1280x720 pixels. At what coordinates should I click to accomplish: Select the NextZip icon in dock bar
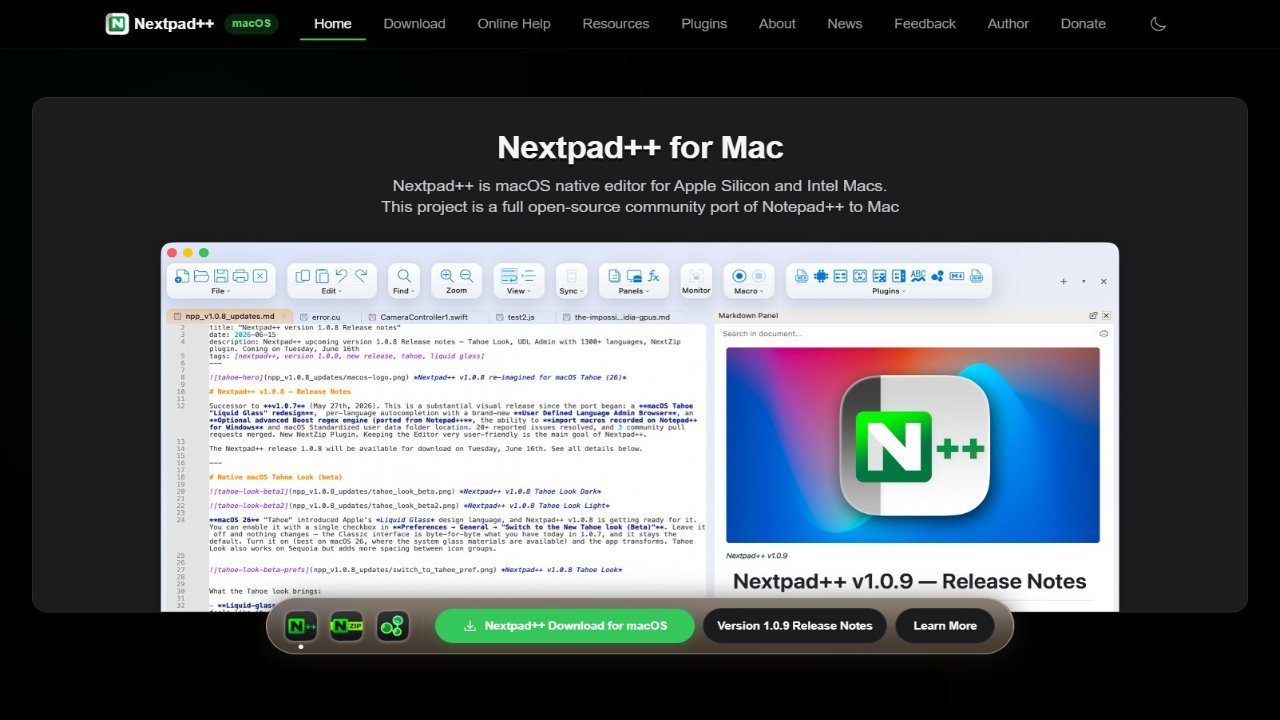pos(347,626)
